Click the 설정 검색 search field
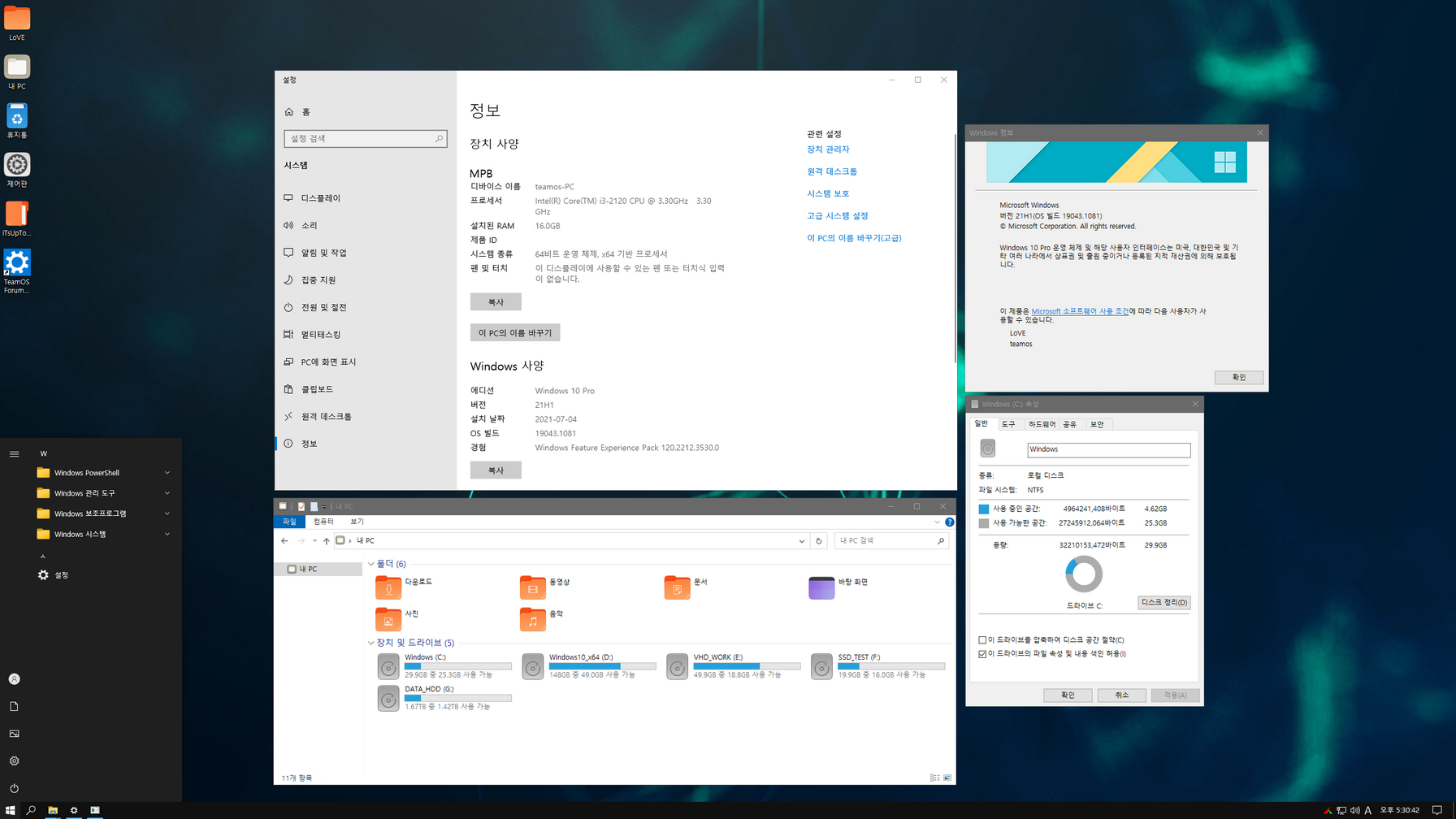The height and width of the screenshot is (819, 1456). click(x=366, y=139)
